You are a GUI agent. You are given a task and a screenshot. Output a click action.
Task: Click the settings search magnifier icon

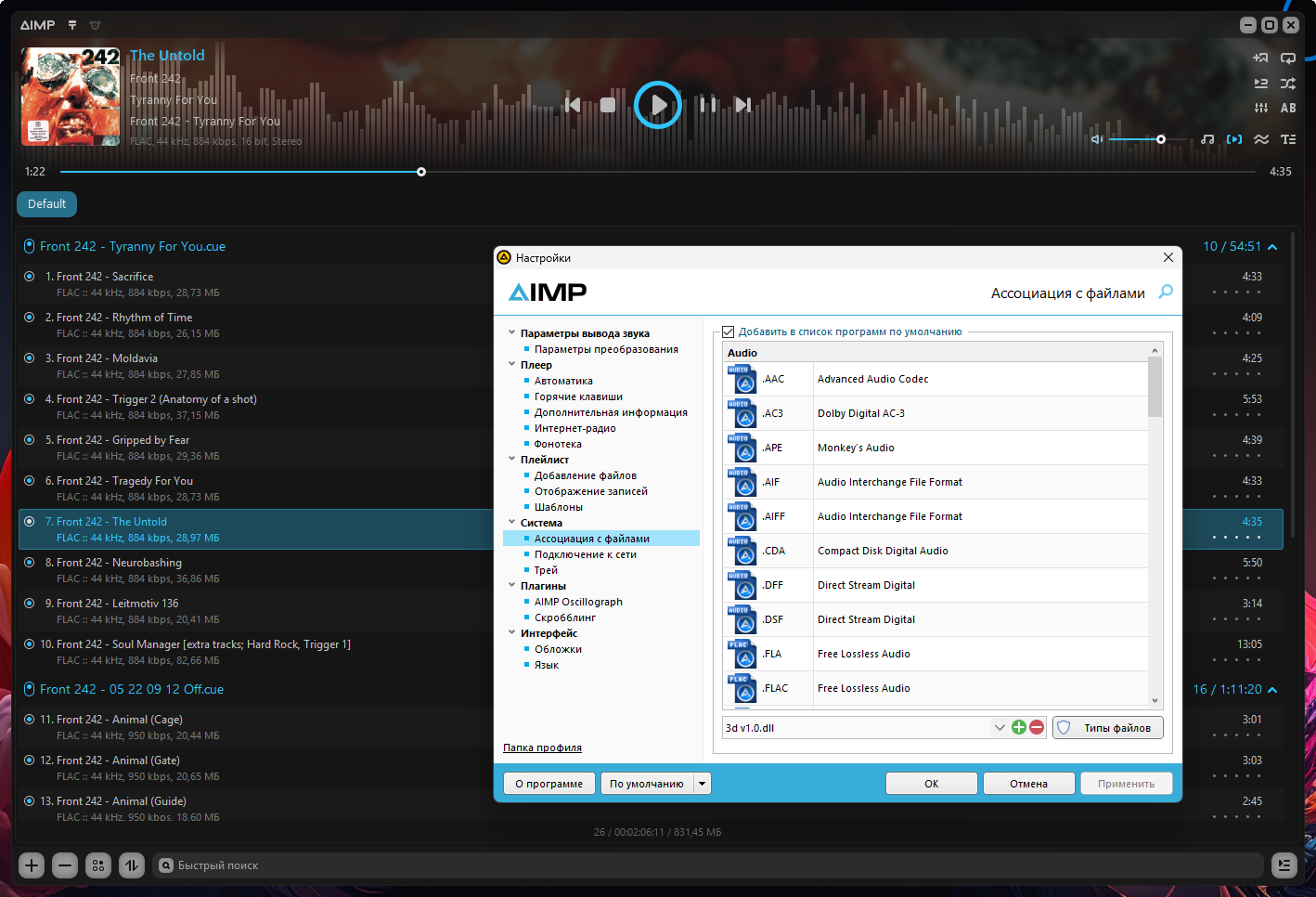click(1166, 292)
